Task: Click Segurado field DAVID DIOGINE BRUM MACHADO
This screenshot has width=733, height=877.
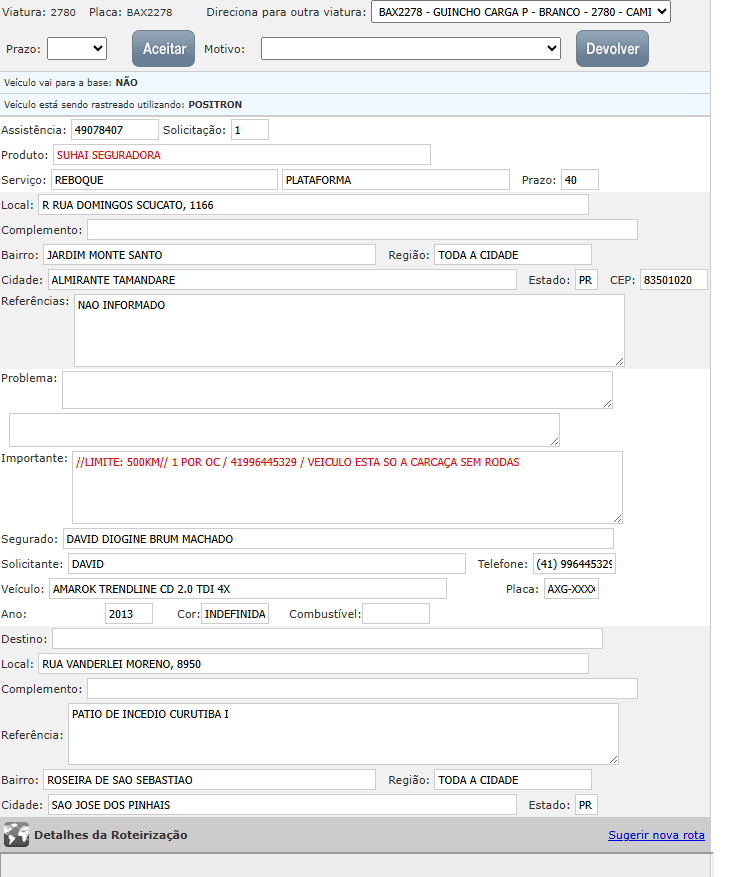Action: (338, 539)
